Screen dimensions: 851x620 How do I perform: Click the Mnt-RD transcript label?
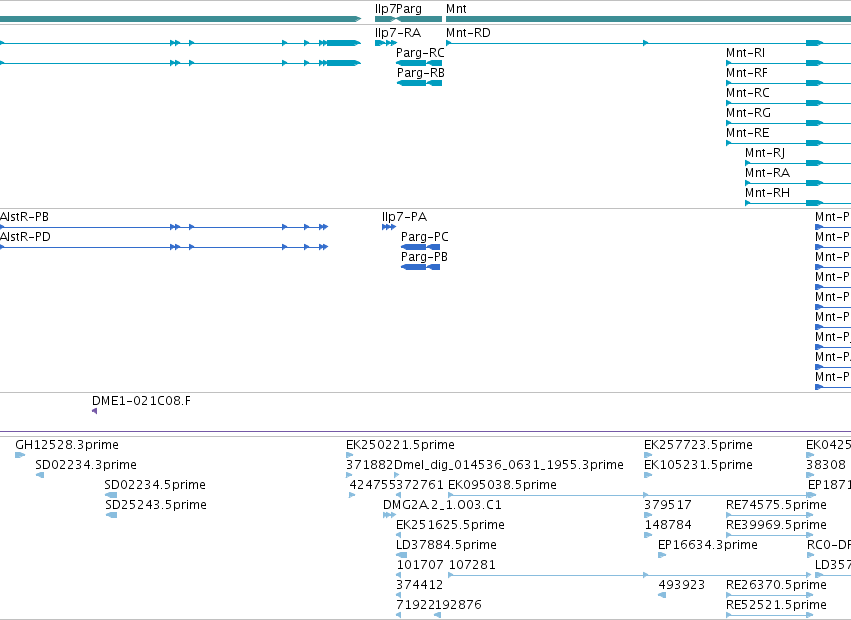click(x=468, y=33)
